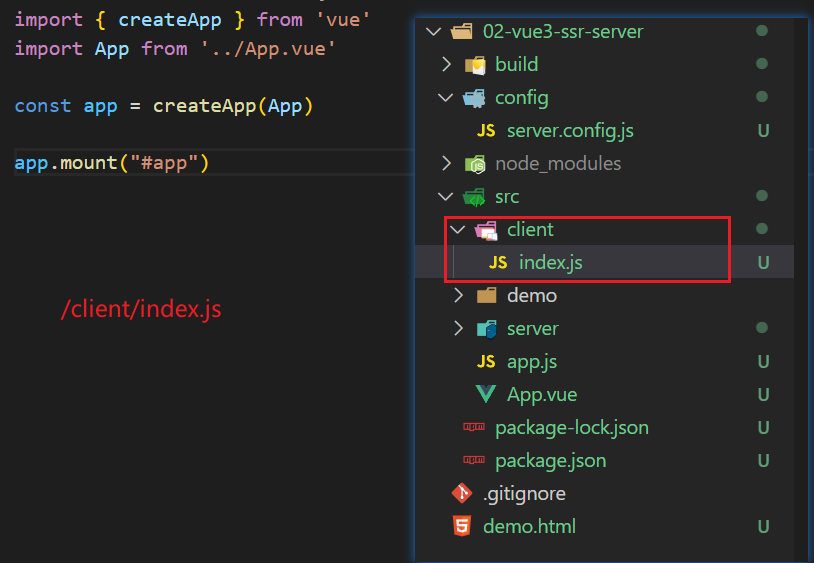Click the brown demo folder icon
This screenshot has height=563, width=814.
[486, 296]
